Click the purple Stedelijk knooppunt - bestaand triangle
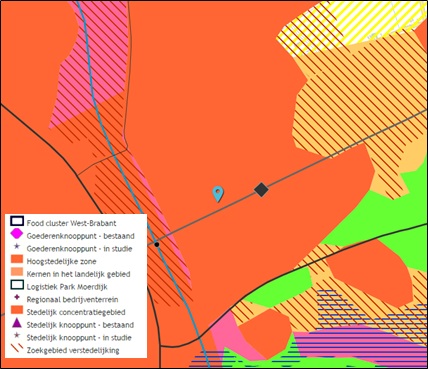The image size is (428, 369). [x=17, y=323]
